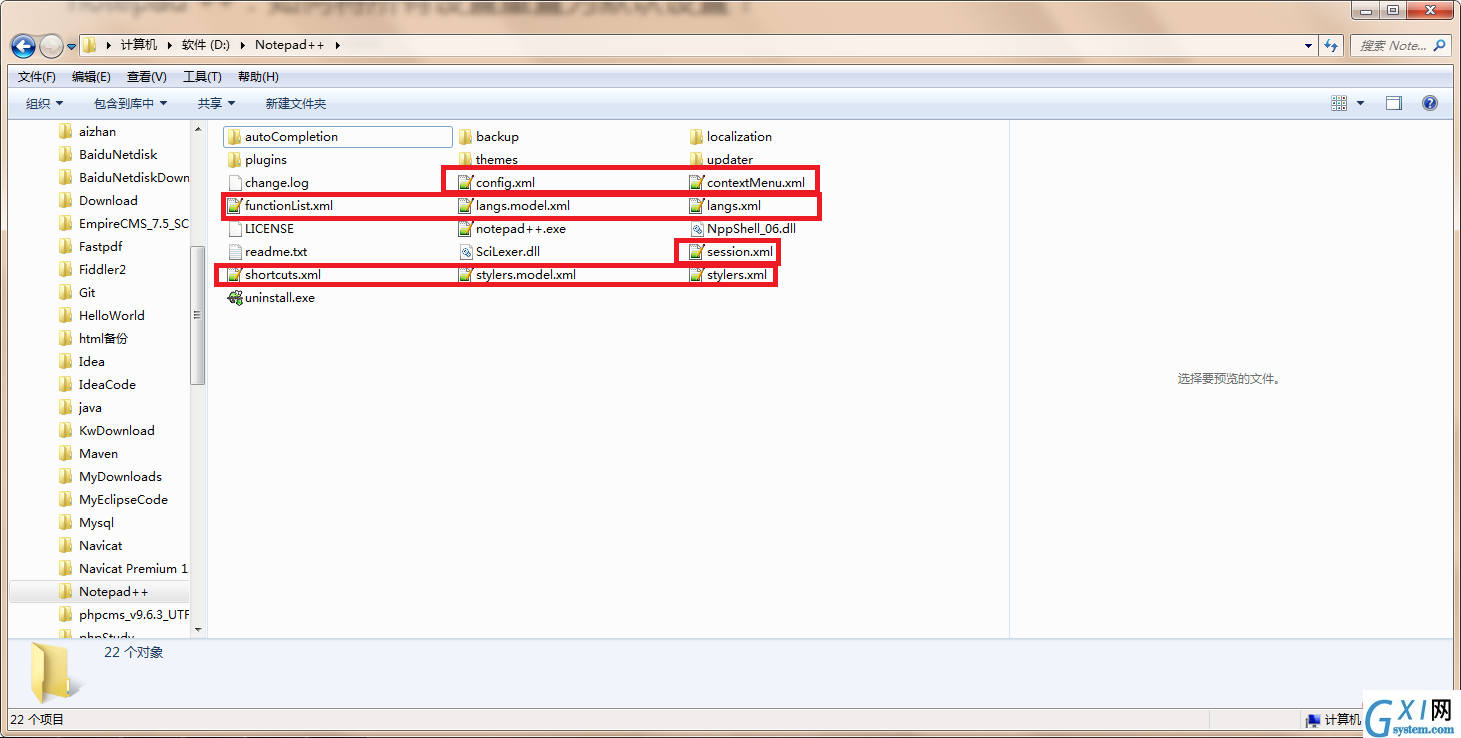1461x738 pixels.
Task: Select aizhan folder in navigation tree
Action: (x=97, y=131)
